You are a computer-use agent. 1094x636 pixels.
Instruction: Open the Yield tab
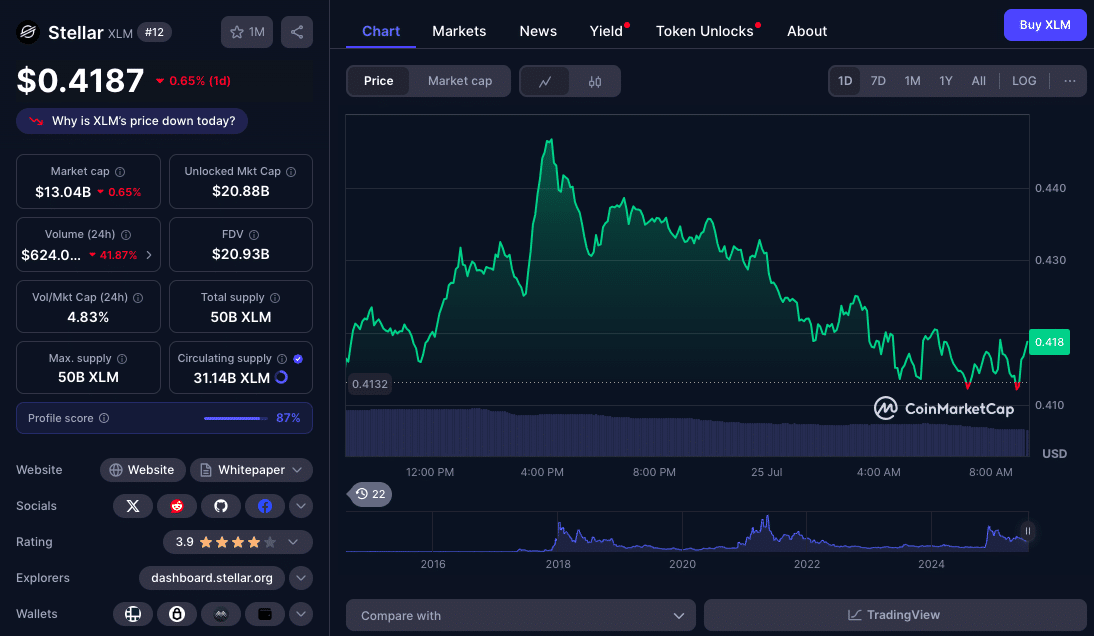[606, 31]
